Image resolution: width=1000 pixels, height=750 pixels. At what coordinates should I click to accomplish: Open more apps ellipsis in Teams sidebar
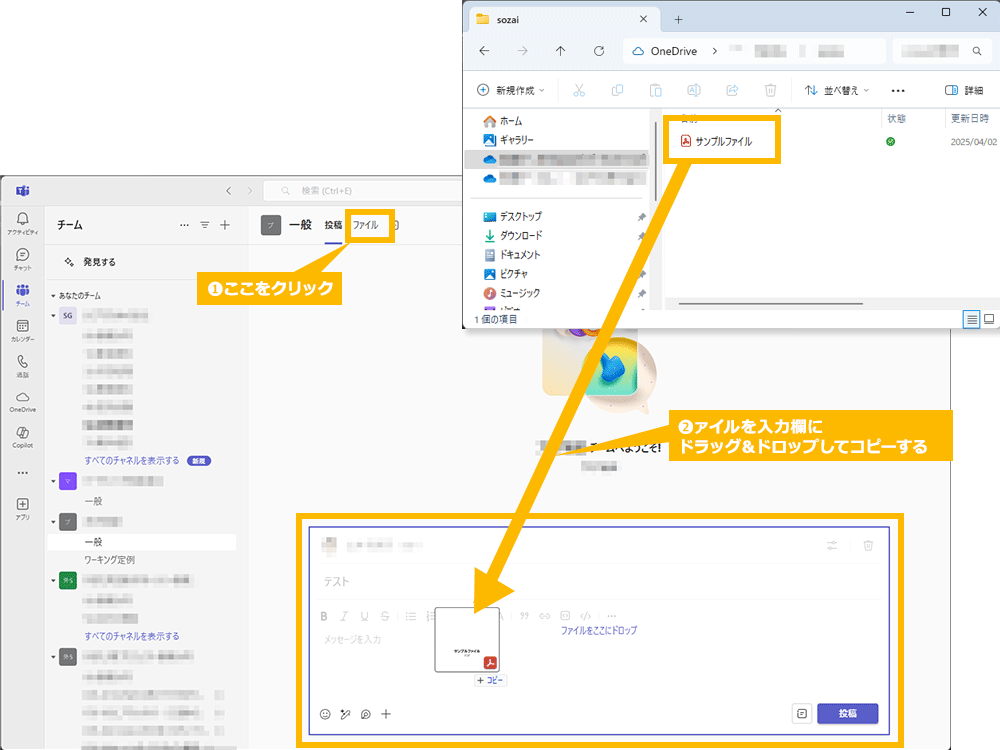pos(22,473)
